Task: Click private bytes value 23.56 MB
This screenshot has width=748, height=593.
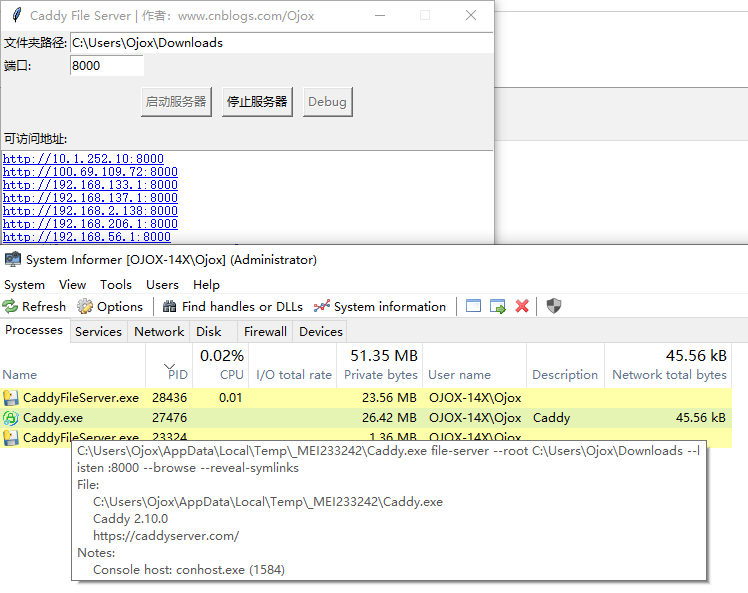Action: tap(389, 398)
